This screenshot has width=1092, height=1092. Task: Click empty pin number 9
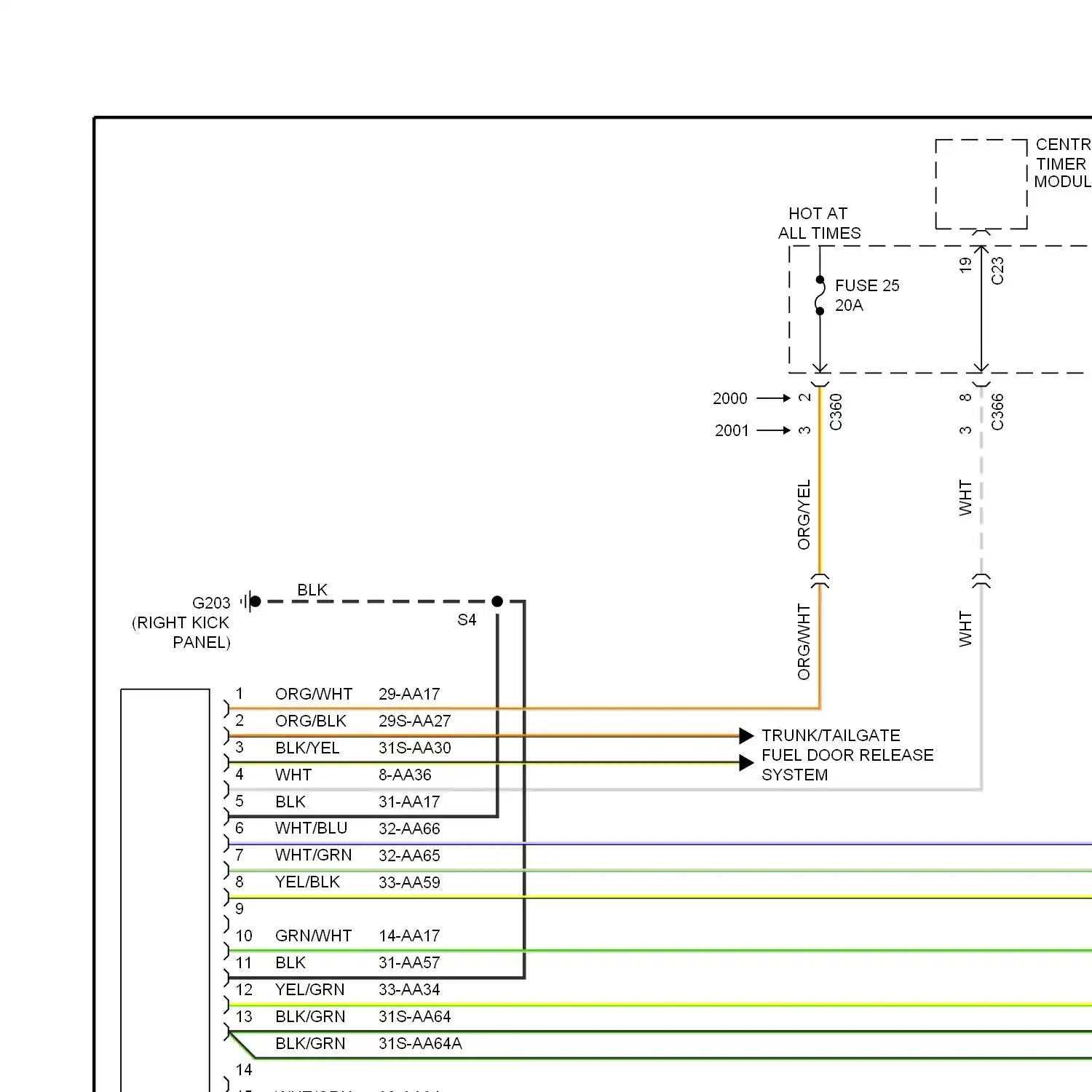tap(240, 909)
